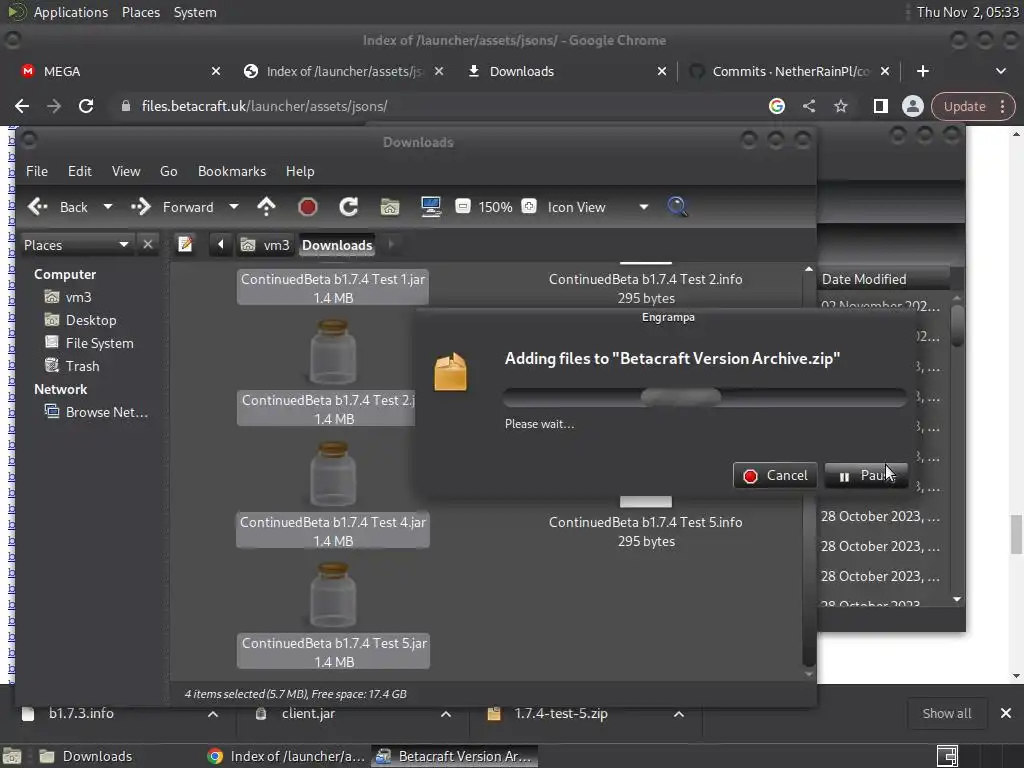1024x768 pixels.
Task: Pause the Engrampa archiving operation
Action: click(866, 475)
